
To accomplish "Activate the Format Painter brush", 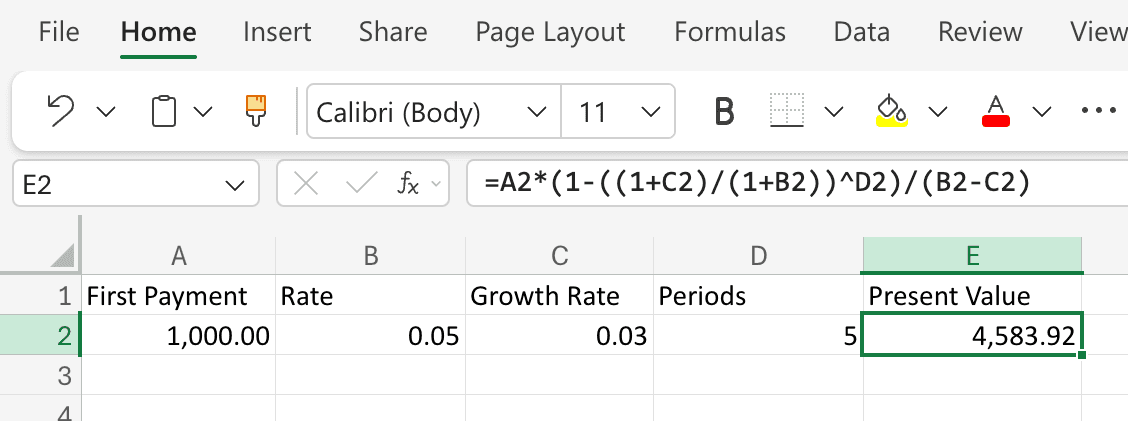I will click(256, 110).
